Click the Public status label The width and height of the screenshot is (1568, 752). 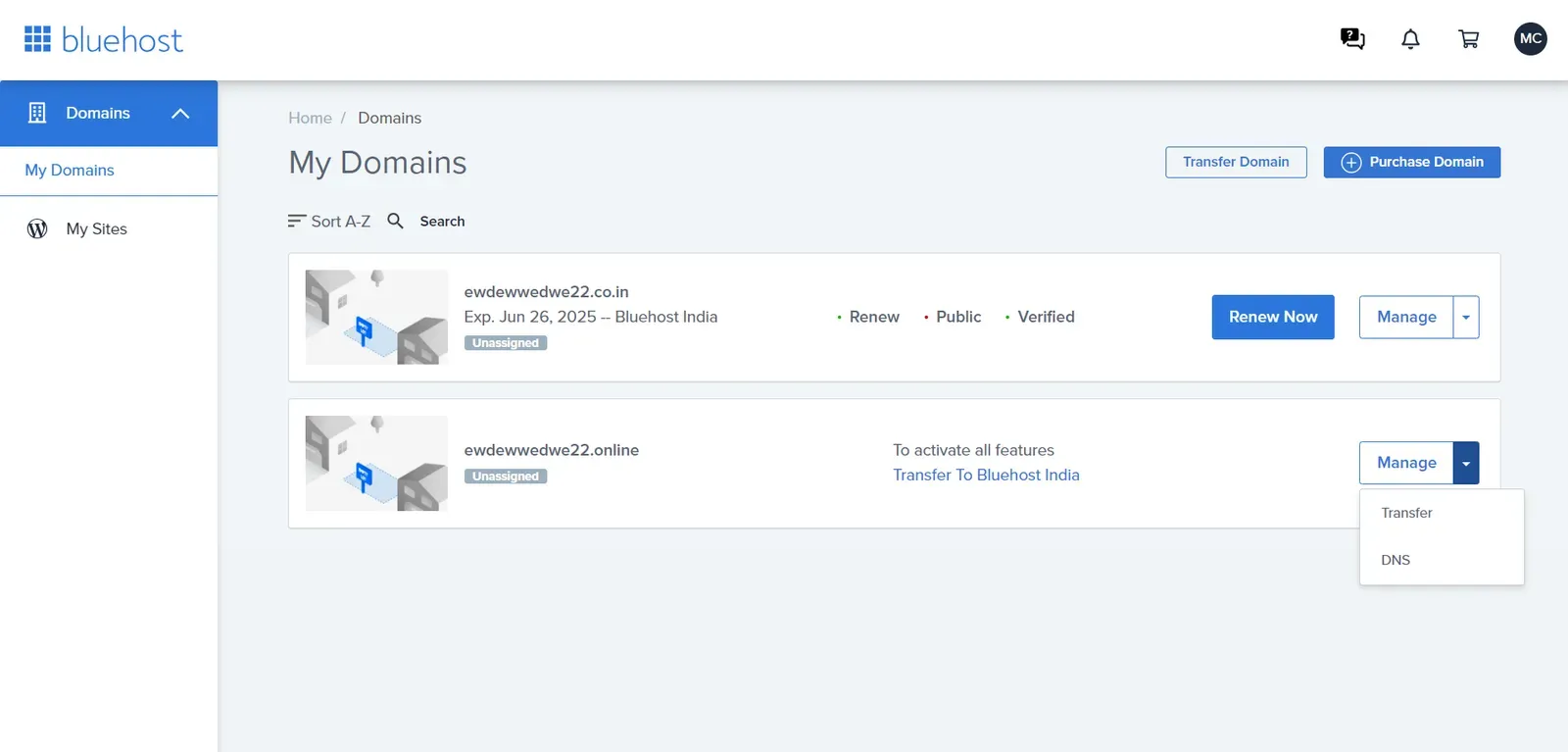point(958,318)
